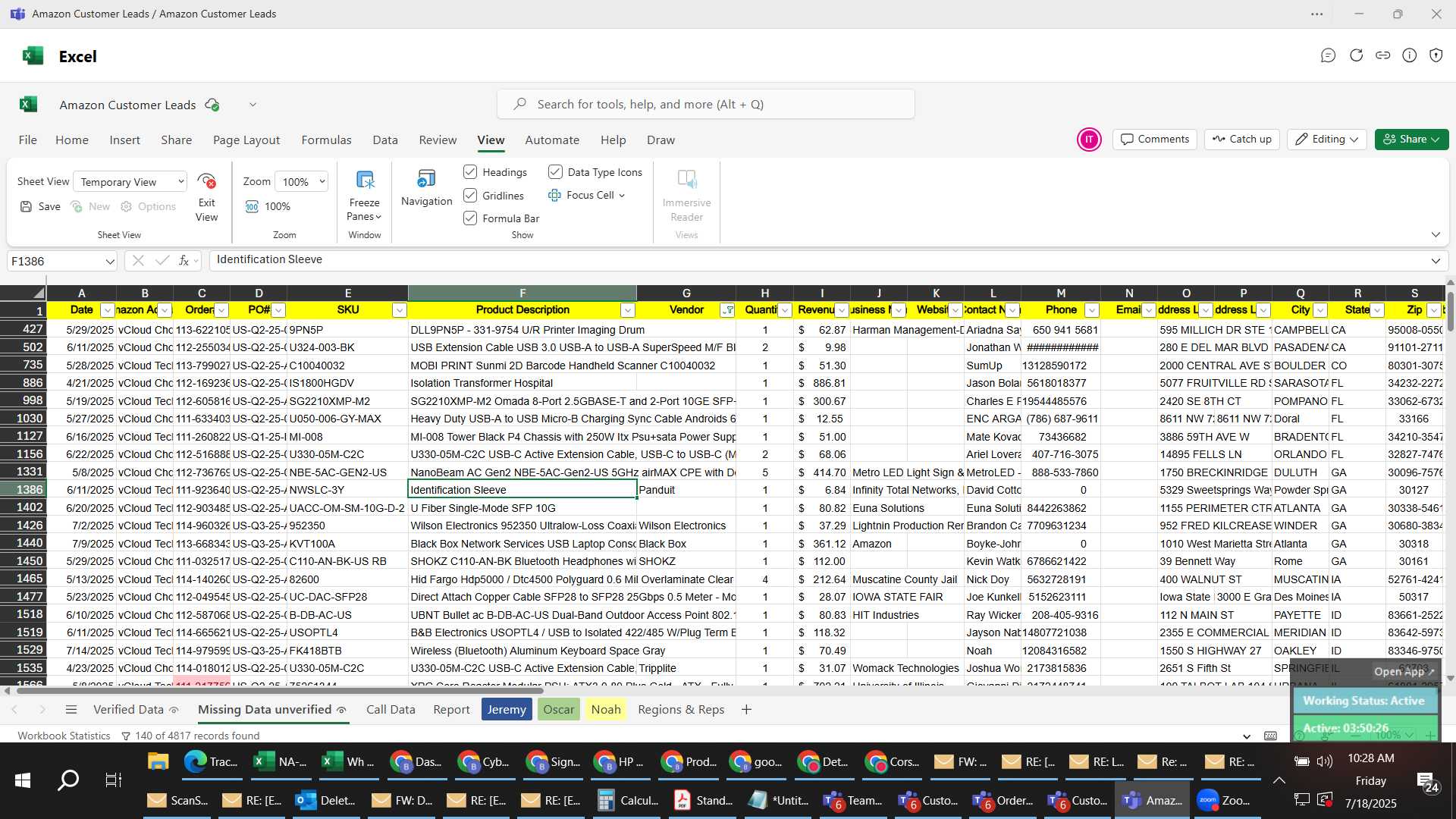Screen dimensions: 1456x819
Task: Collapse the ribbon with chevron
Action: click(1436, 234)
